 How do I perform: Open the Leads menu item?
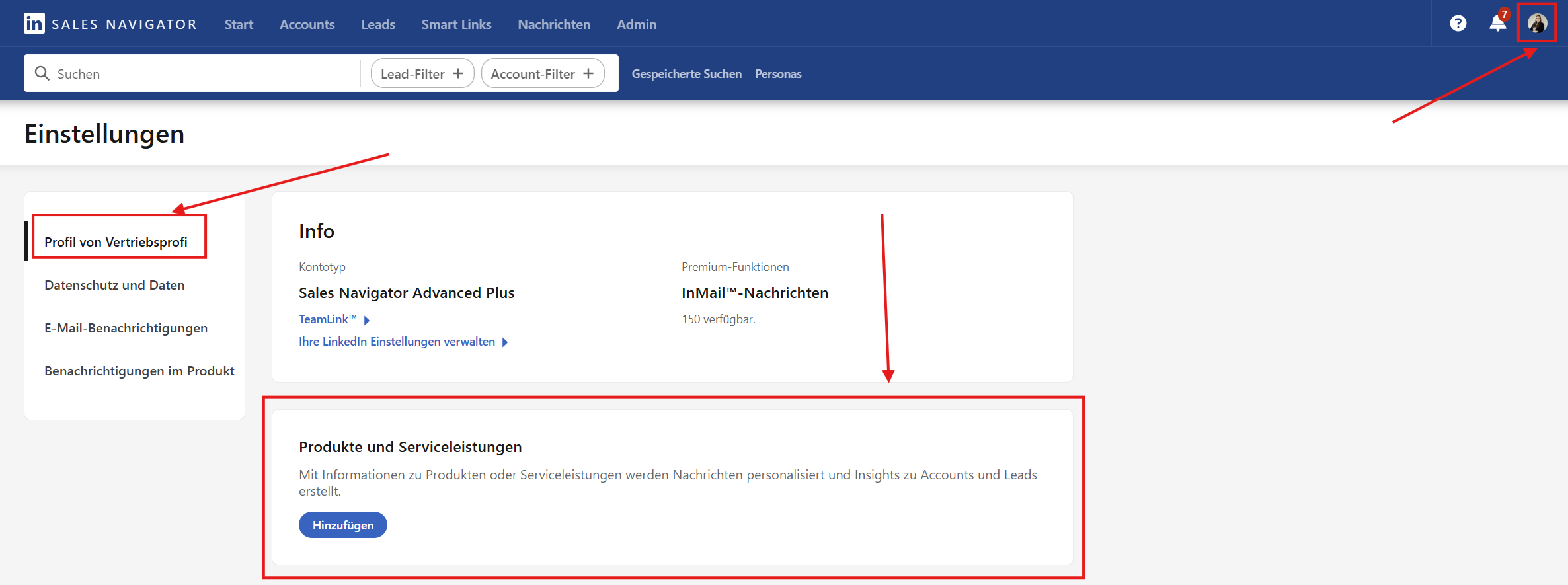[378, 24]
